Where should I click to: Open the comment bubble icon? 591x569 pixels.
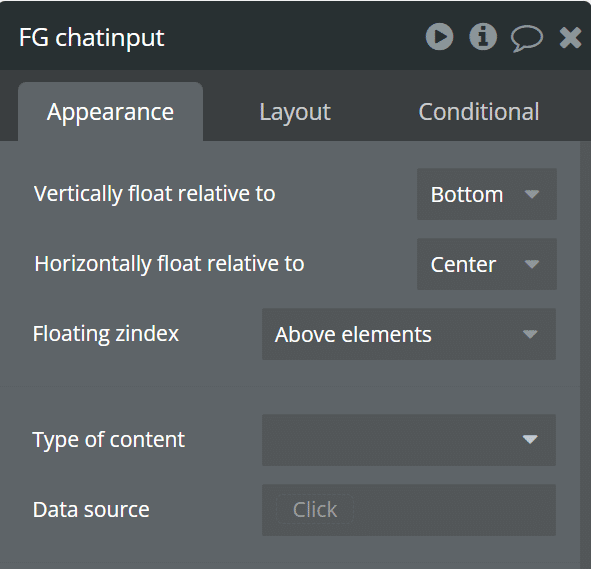(527, 38)
